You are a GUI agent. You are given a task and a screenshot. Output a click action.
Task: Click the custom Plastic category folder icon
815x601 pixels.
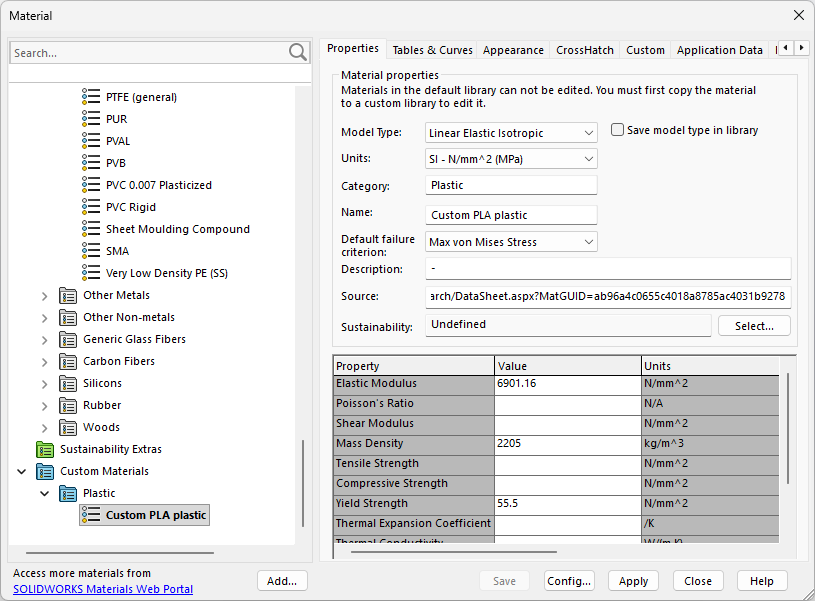(x=68, y=493)
